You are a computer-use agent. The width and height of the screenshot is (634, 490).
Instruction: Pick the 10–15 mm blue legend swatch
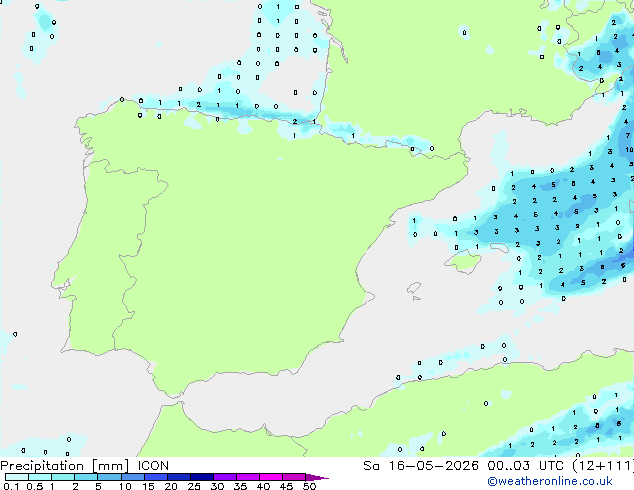[133, 477]
